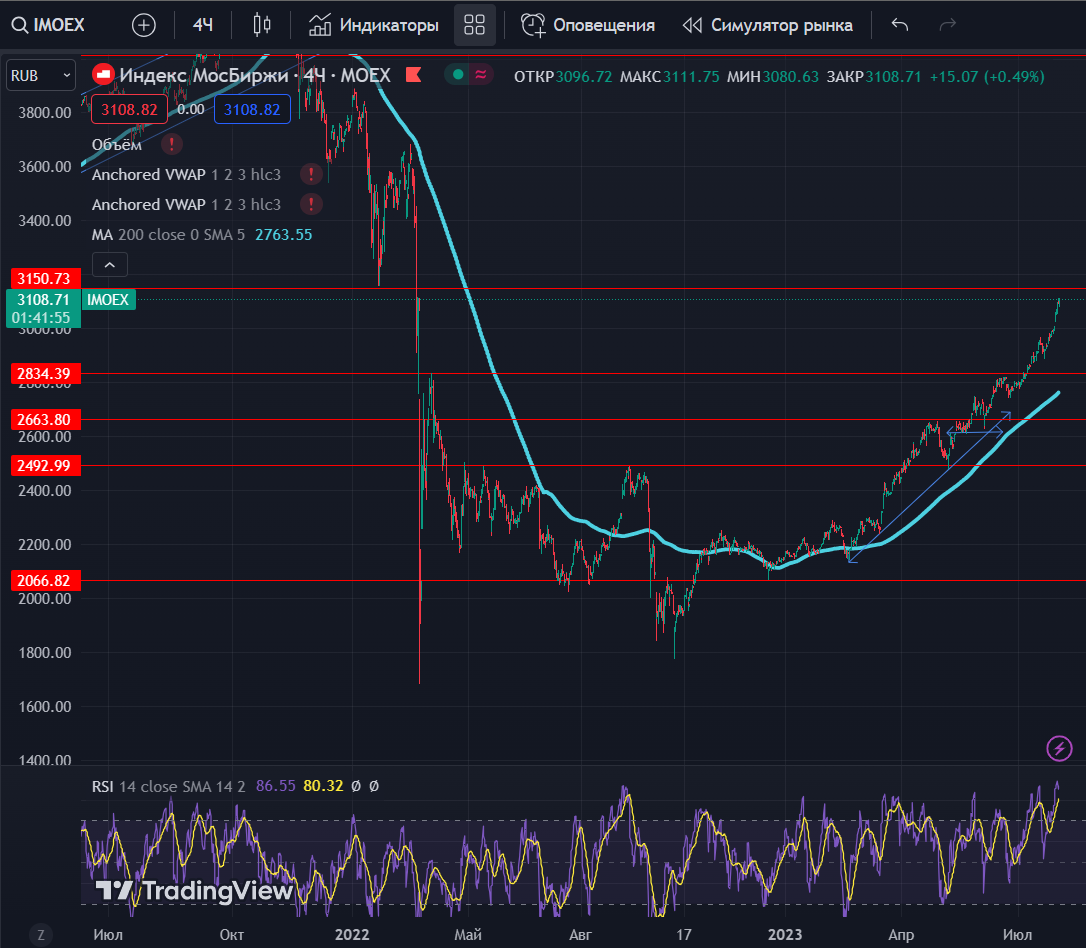Click the 2066.82 price line label
Viewport: 1086px width, 948px height.
pyautogui.click(x=44, y=580)
